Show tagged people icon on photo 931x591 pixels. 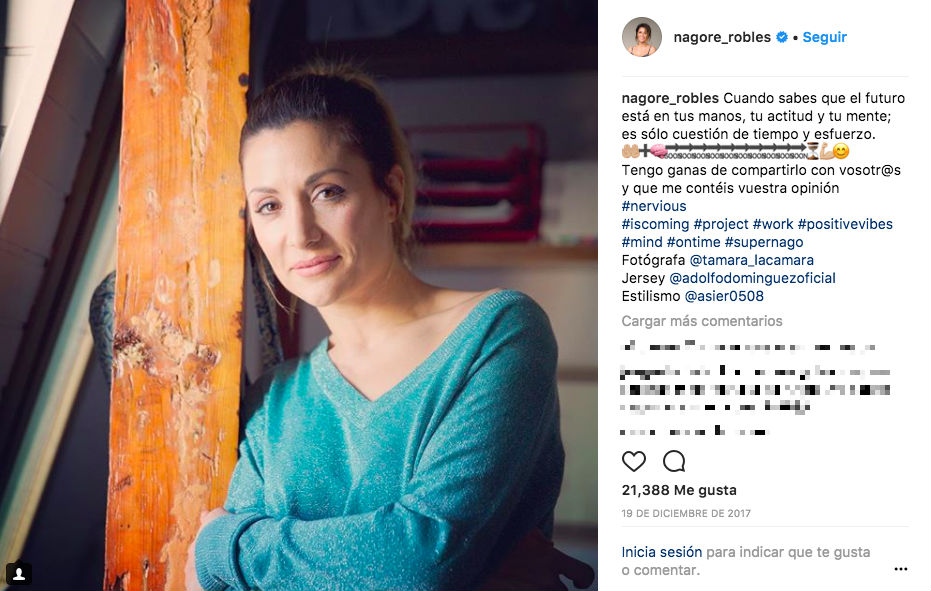(18, 574)
